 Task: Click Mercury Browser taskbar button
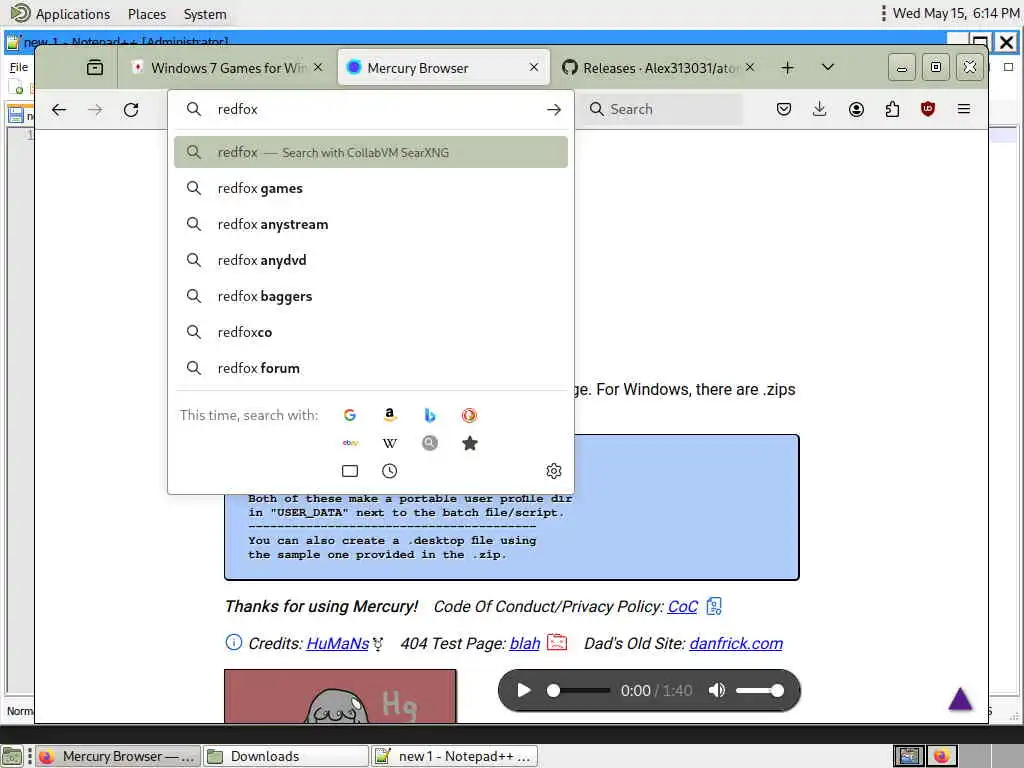(x=118, y=756)
